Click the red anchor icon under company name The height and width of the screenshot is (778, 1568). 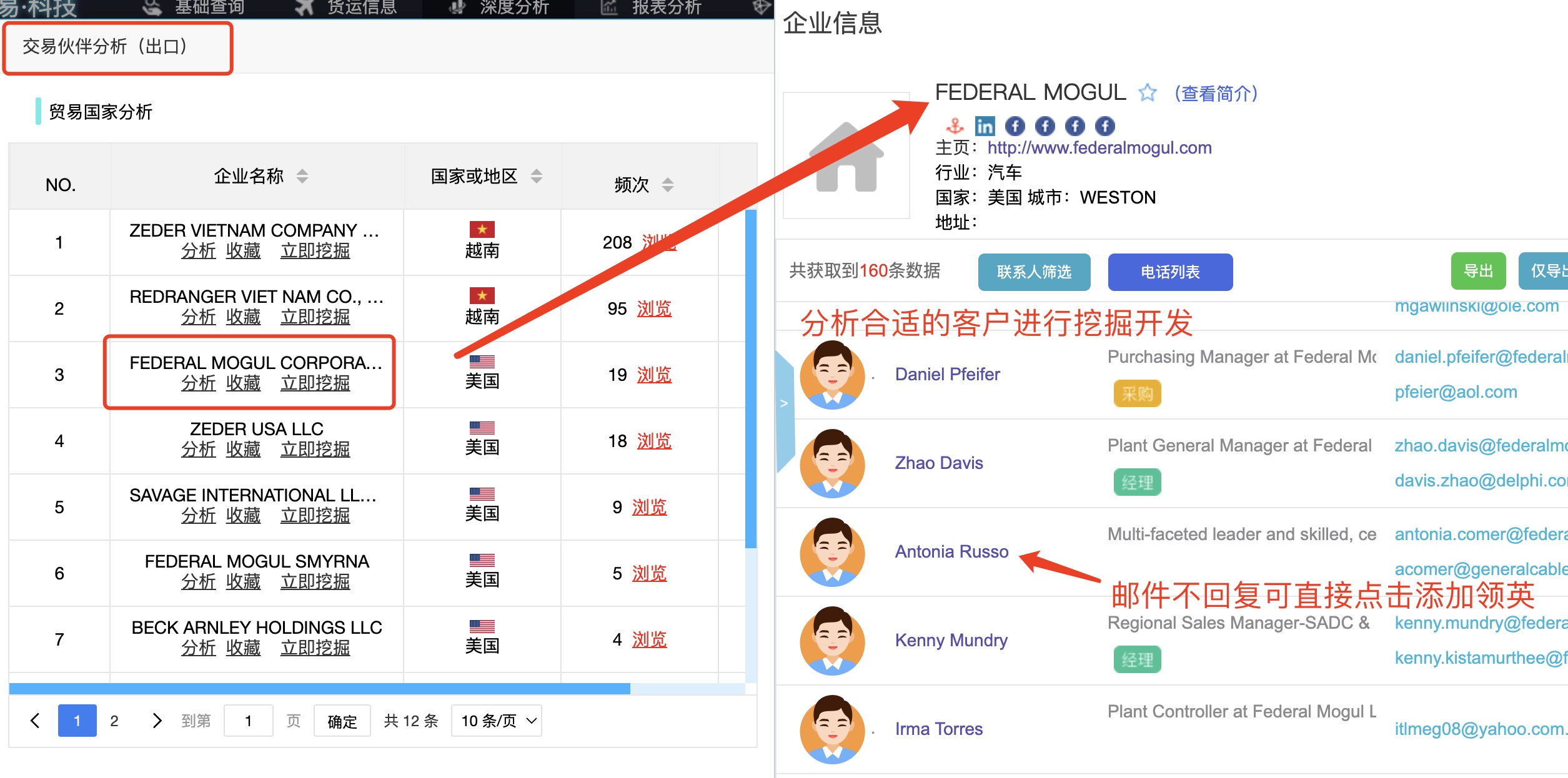tap(955, 126)
